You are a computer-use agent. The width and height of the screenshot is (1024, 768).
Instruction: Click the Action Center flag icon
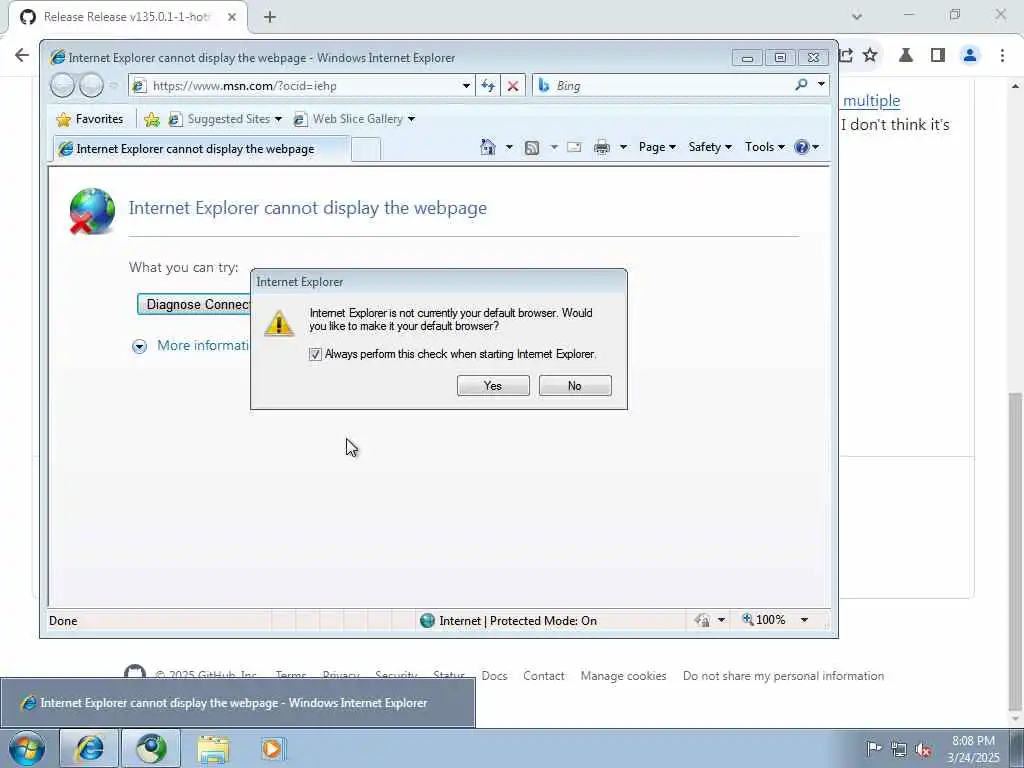[874, 748]
